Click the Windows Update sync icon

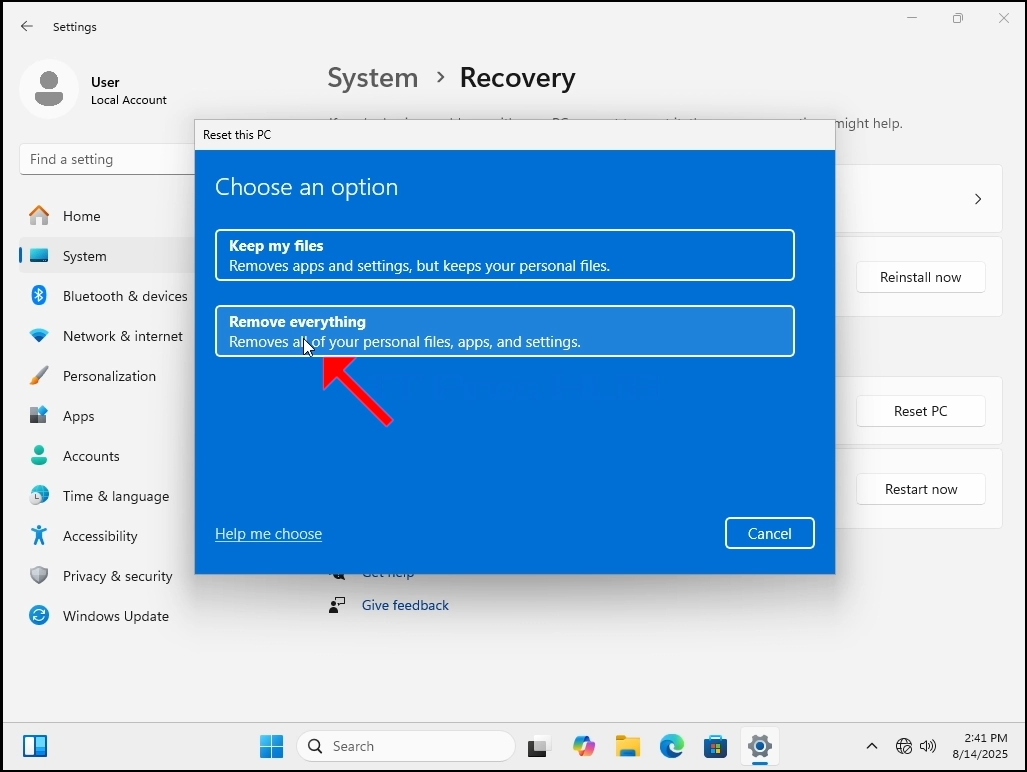39,615
